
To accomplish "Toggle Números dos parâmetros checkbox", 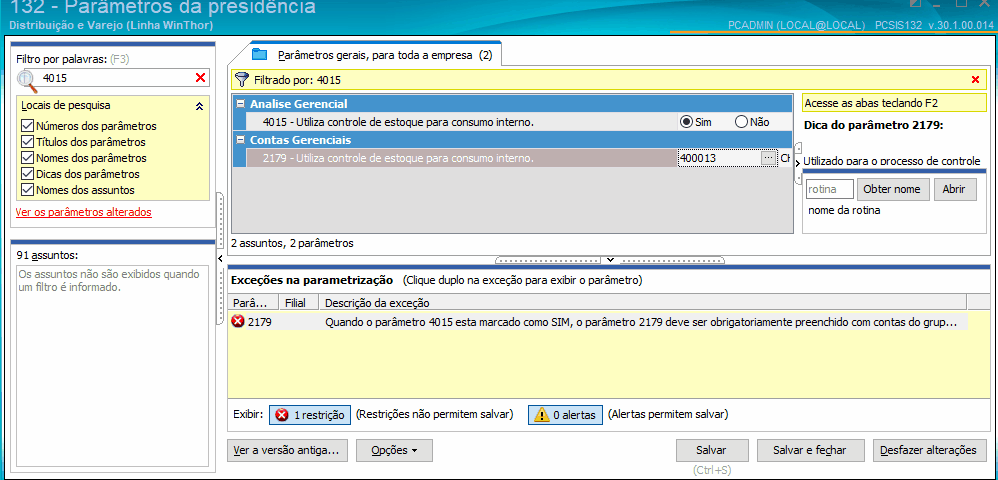I will coord(27,126).
